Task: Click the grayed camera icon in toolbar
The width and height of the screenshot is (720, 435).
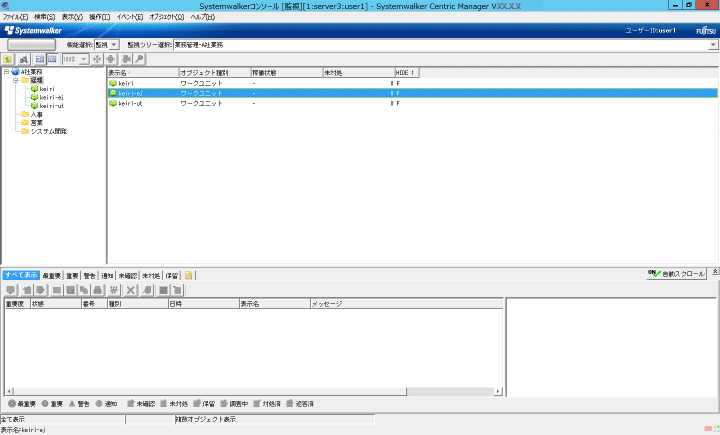Action: point(126,59)
